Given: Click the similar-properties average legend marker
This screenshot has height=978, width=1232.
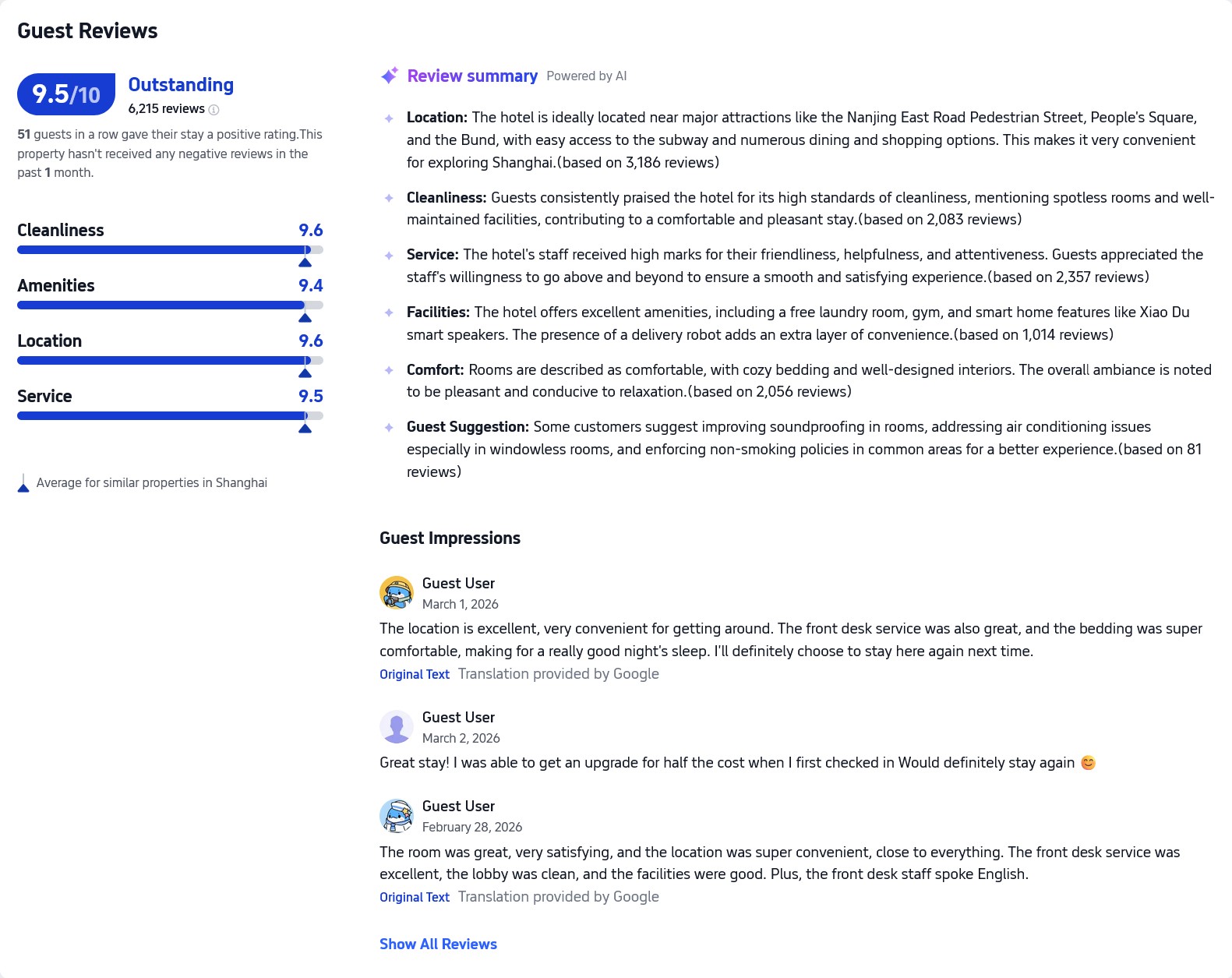Looking at the screenshot, I should [x=23, y=485].
